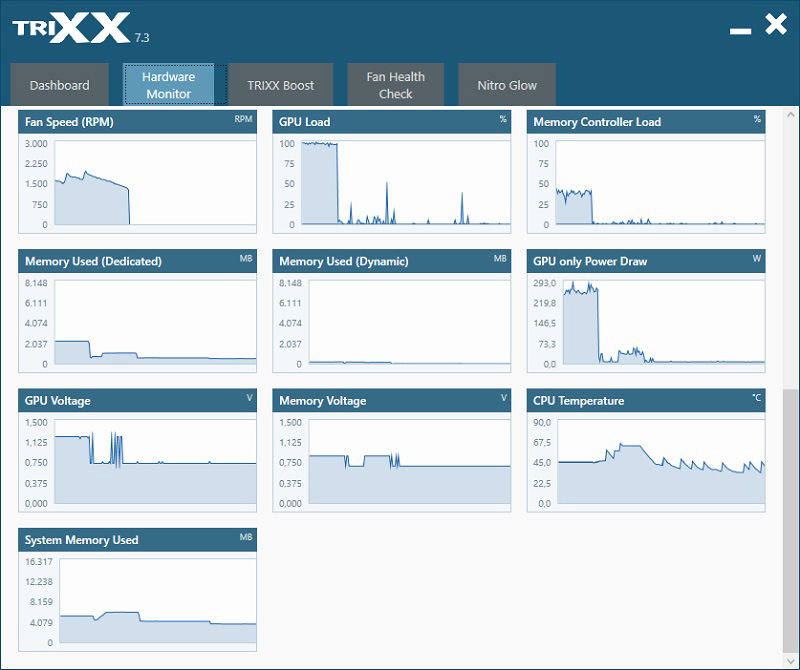The width and height of the screenshot is (800, 670).
Task: Click the 'GPU Load' panel title
Action: (x=305, y=122)
